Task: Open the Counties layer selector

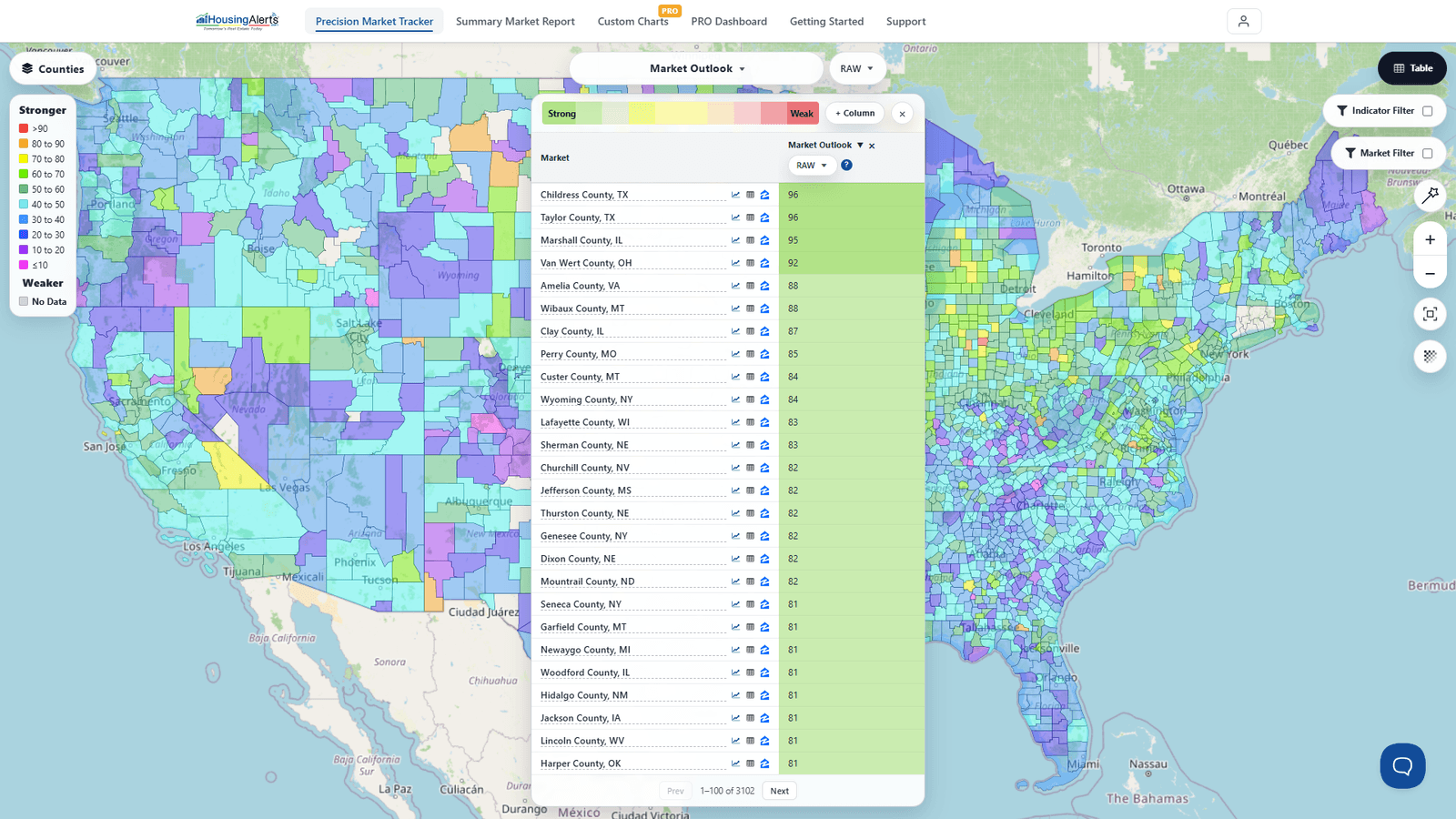Action: 53,69
